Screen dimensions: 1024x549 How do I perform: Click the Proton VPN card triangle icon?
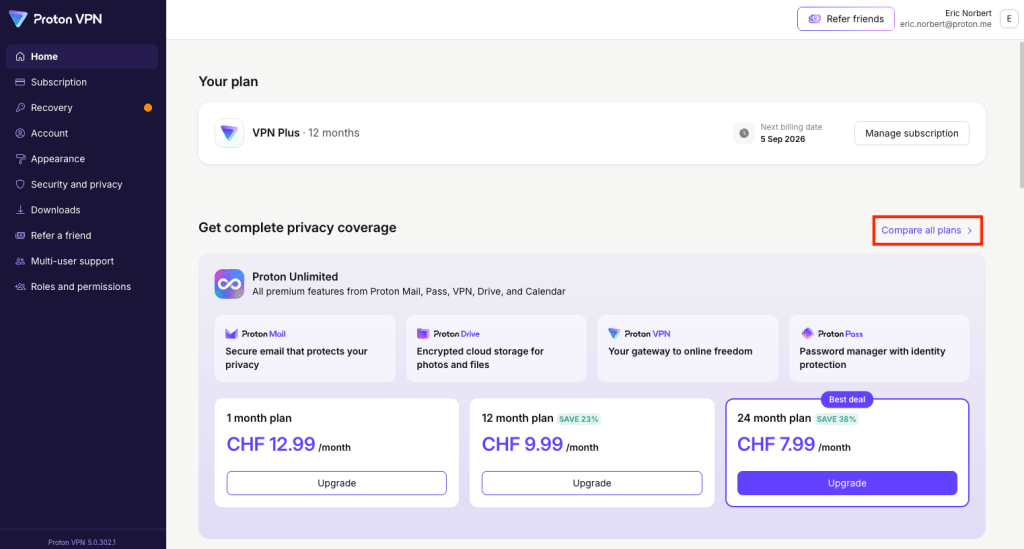pos(614,334)
